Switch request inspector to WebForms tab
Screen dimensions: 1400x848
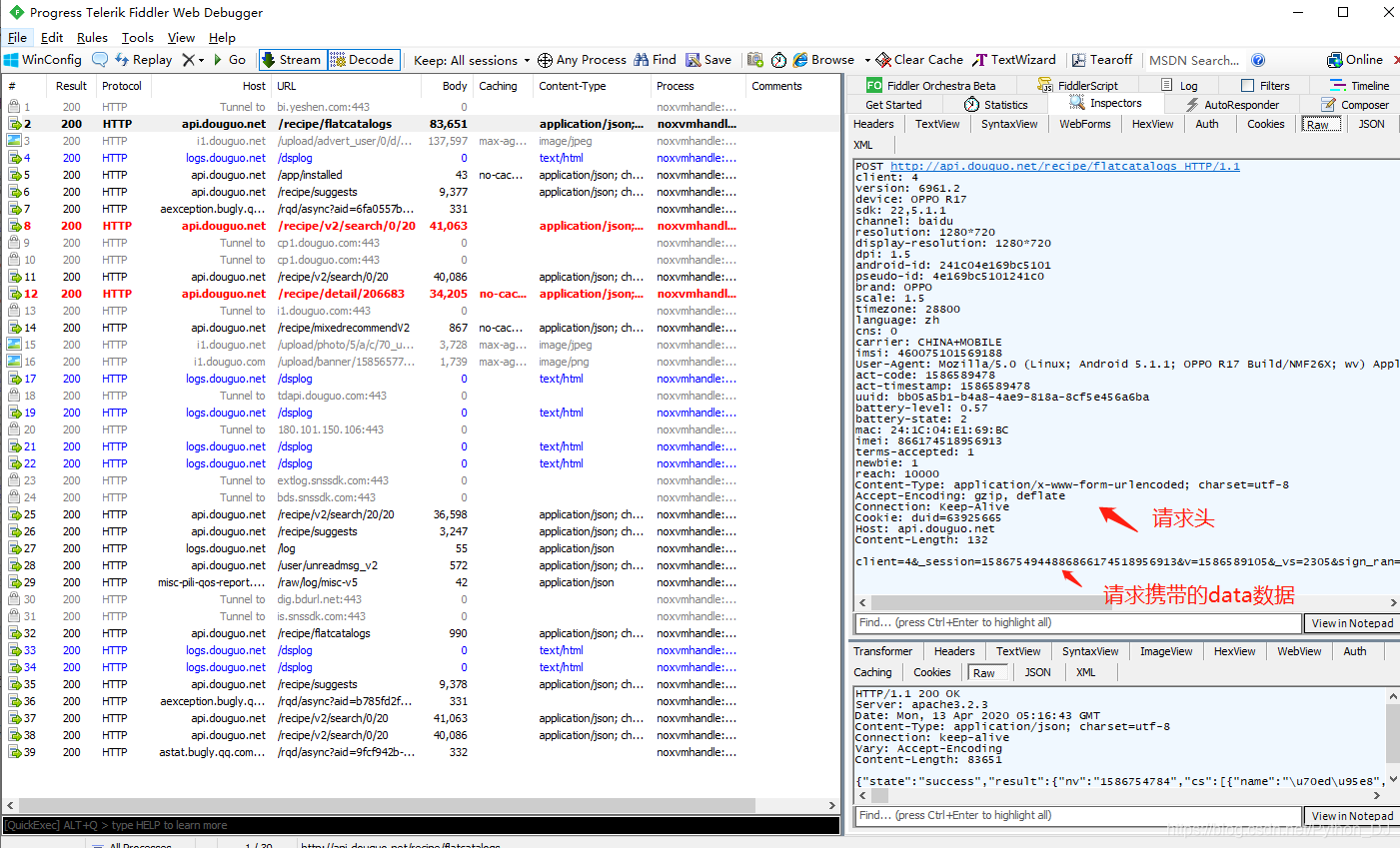pos(1085,124)
